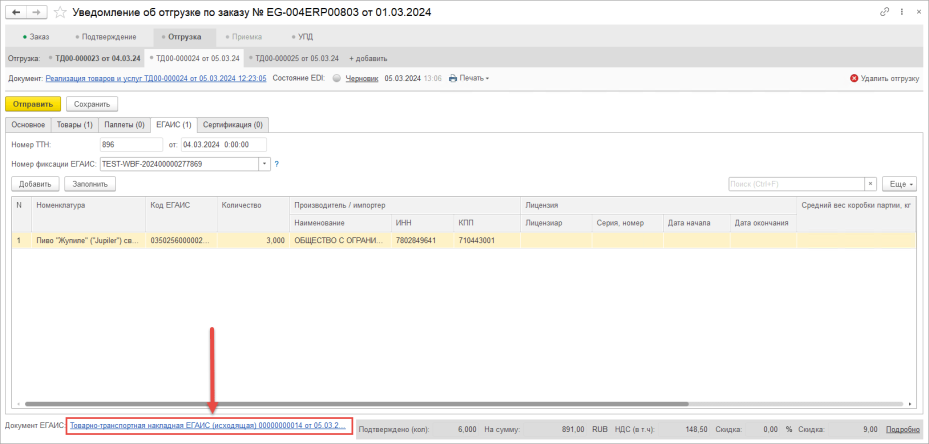Add document to favorites with star icon
Viewport: 929px width, 444px height.
point(60,12)
